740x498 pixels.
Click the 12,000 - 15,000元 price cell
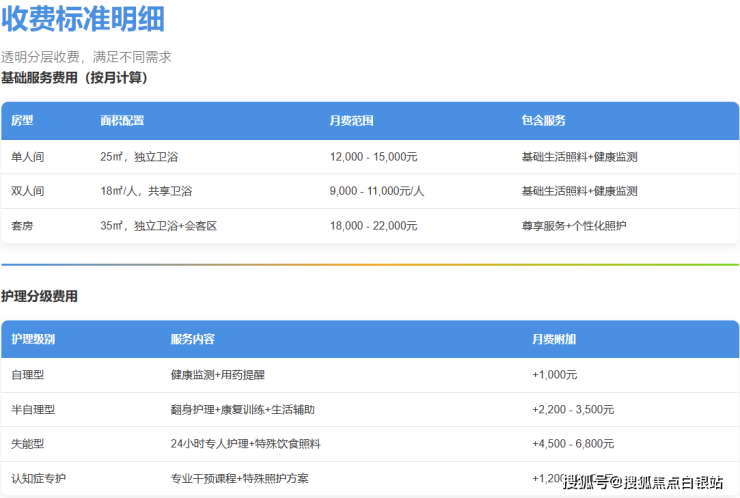coord(373,157)
